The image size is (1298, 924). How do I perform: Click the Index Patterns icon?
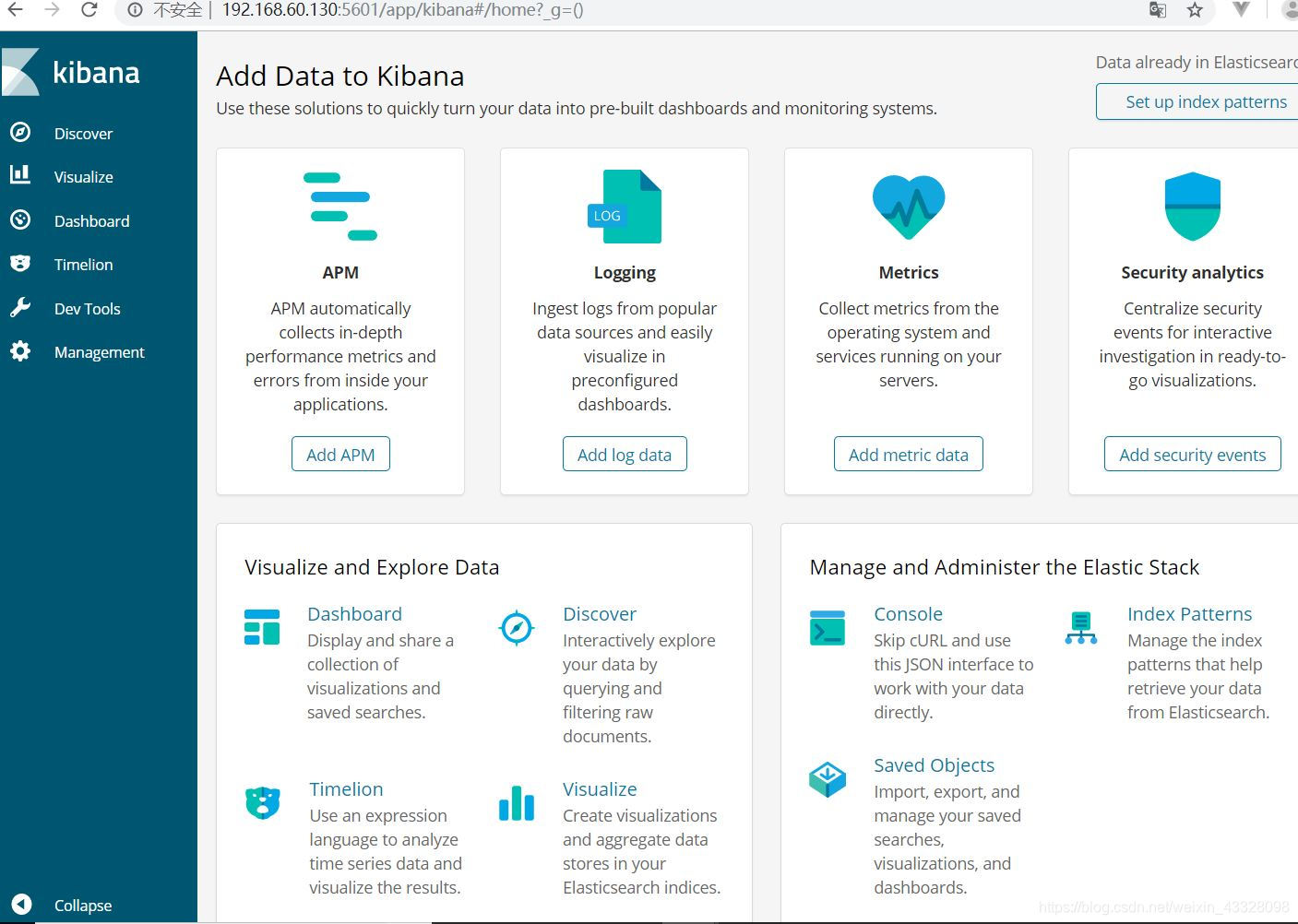(x=1079, y=628)
